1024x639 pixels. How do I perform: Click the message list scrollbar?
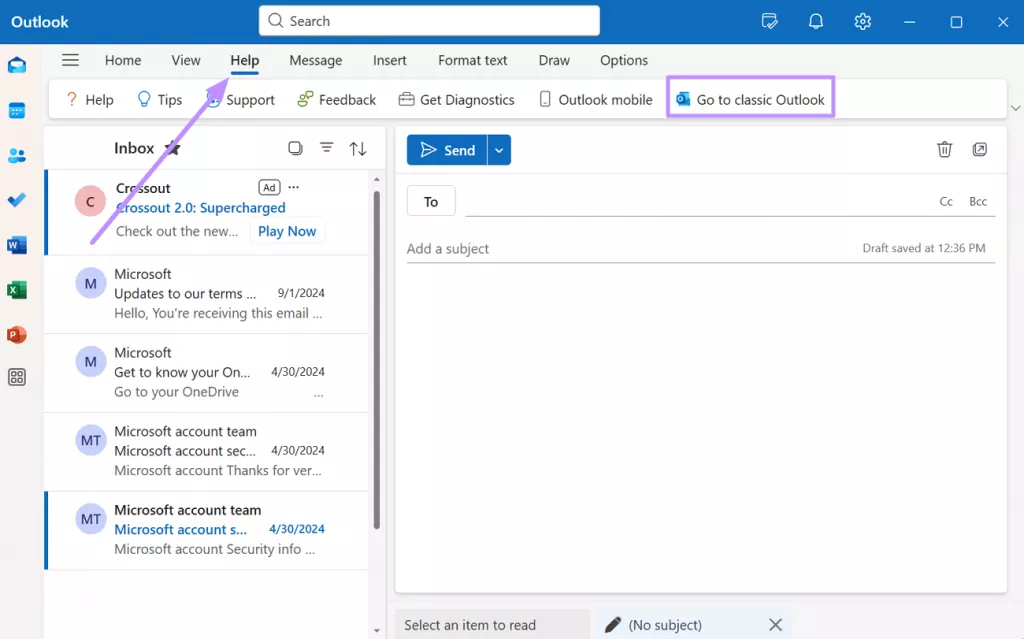377,359
